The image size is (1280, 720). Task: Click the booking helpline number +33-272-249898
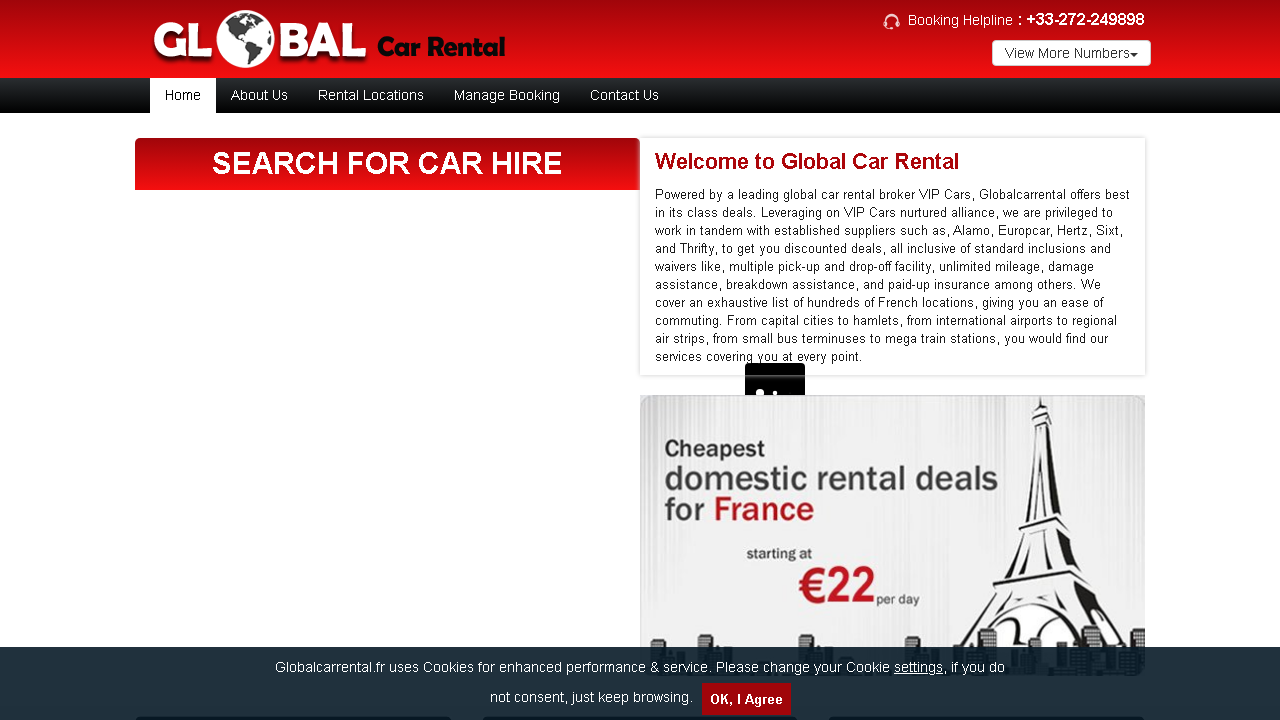[1085, 20]
